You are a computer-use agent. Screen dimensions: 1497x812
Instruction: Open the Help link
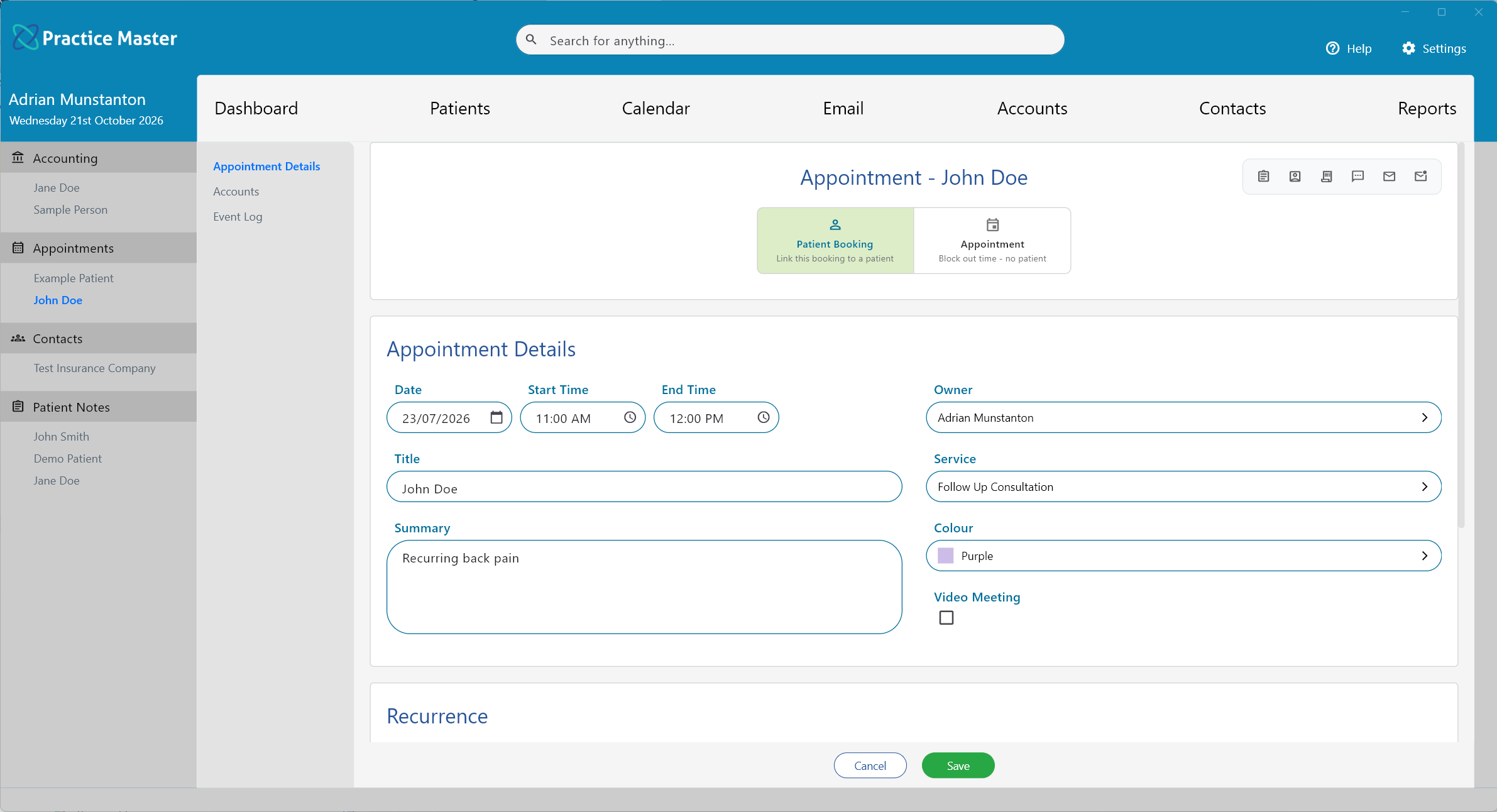coord(1349,48)
